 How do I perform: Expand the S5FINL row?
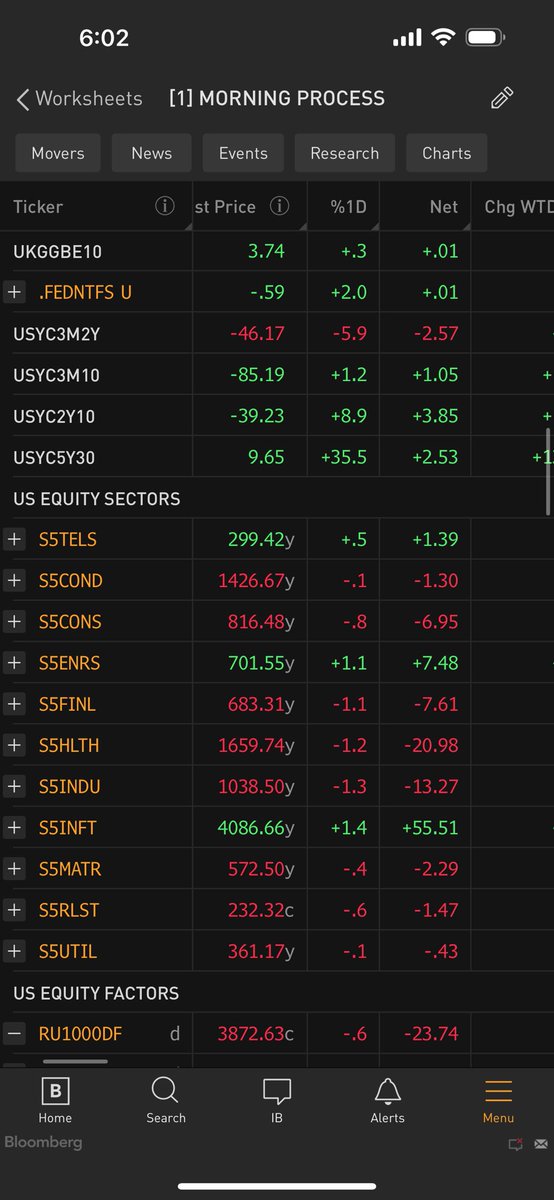(x=14, y=704)
